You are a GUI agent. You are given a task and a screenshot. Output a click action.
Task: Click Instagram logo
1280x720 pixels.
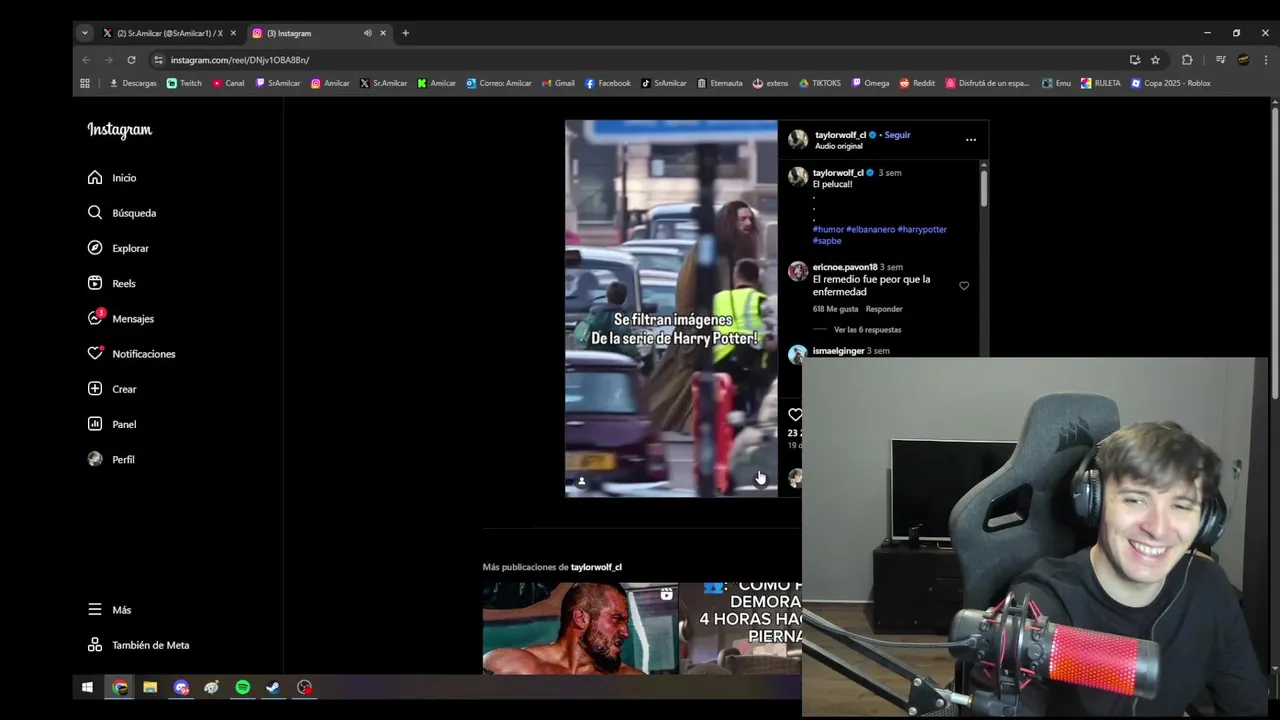pyautogui.click(x=119, y=130)
